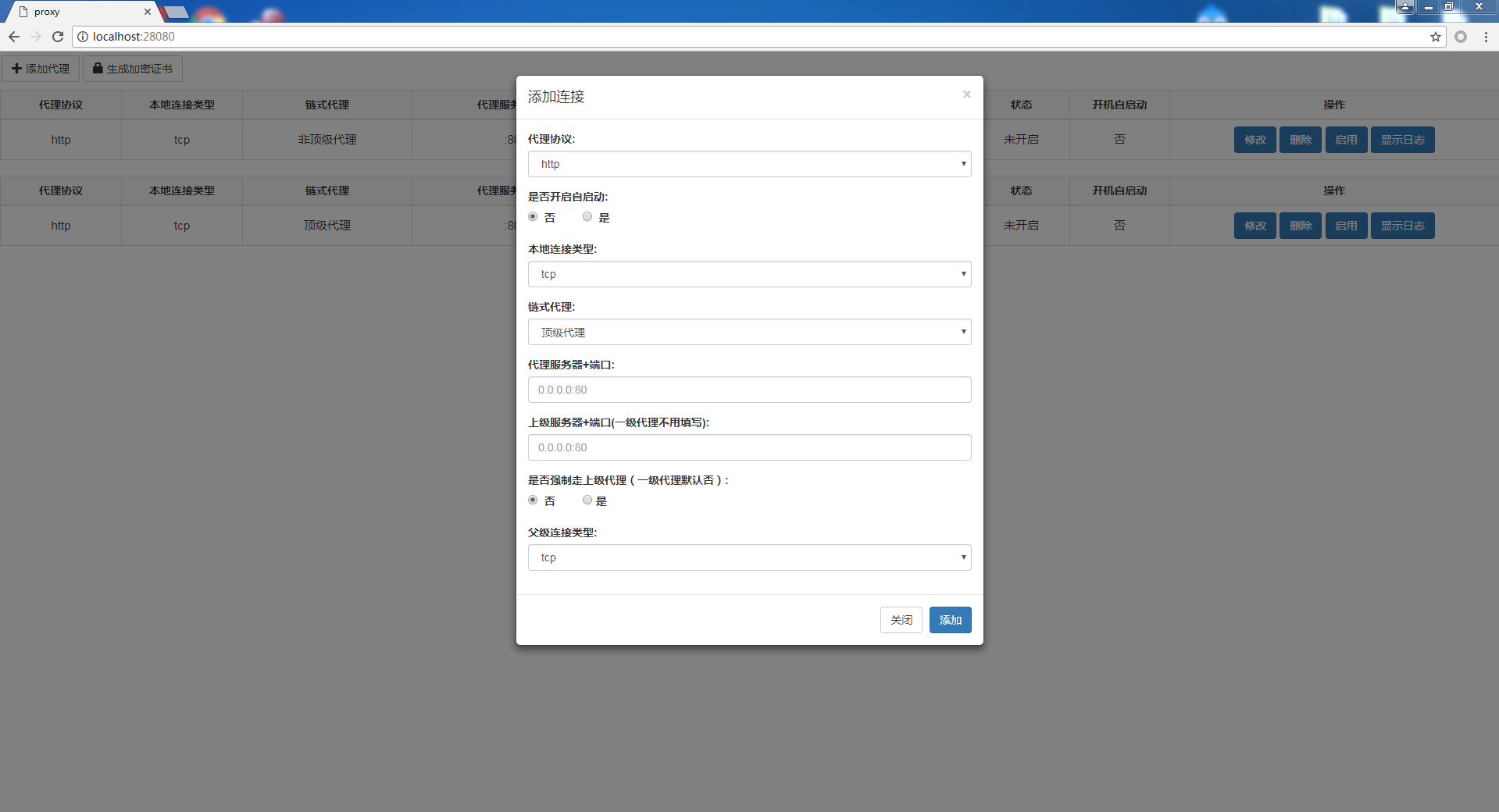Screen dimensions: 1499x812
Task: Open the Chrome three-dot menu
Action: [x=1486, y=37]
